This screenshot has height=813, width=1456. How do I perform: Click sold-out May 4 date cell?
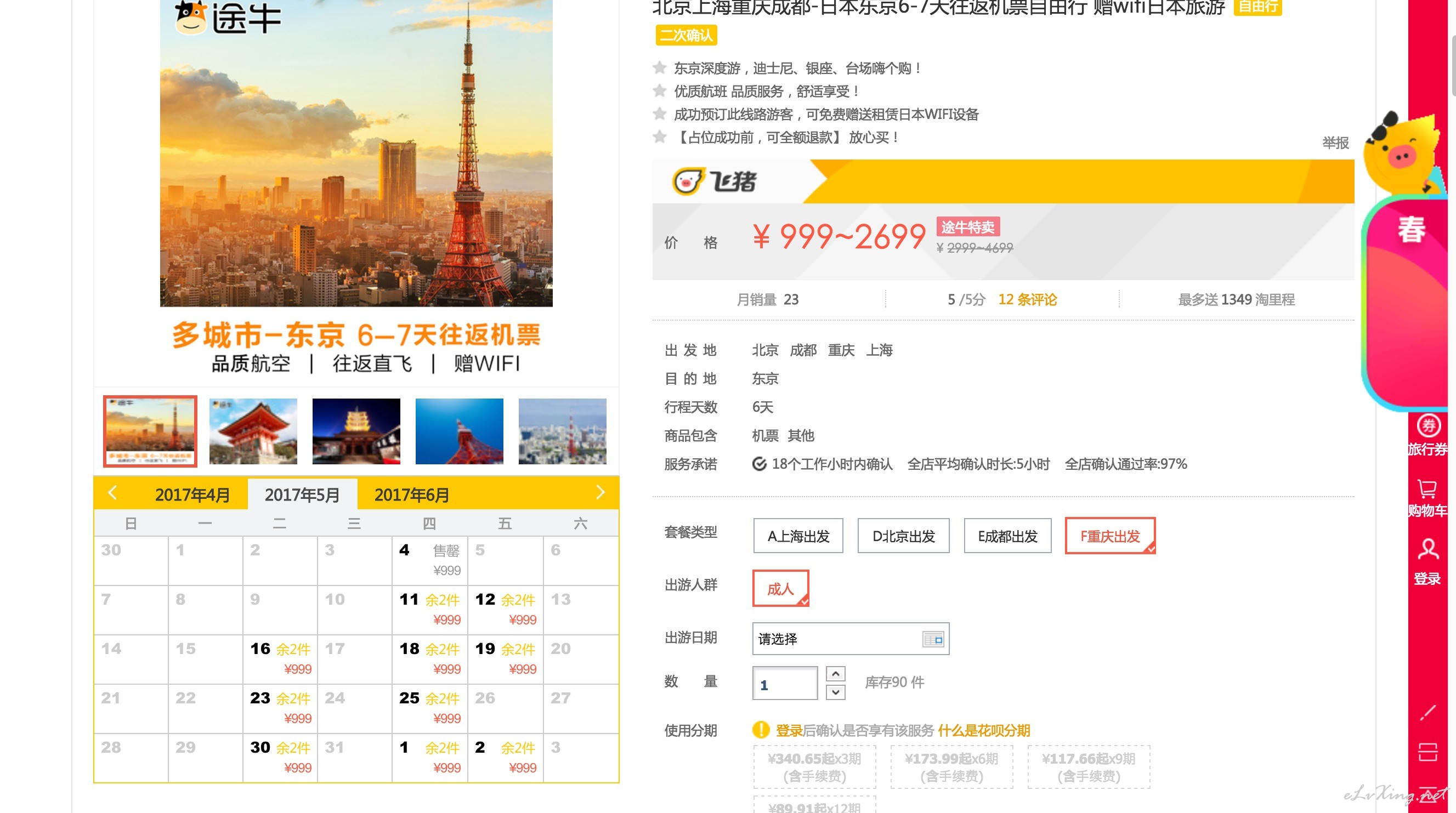click(429, 560)
